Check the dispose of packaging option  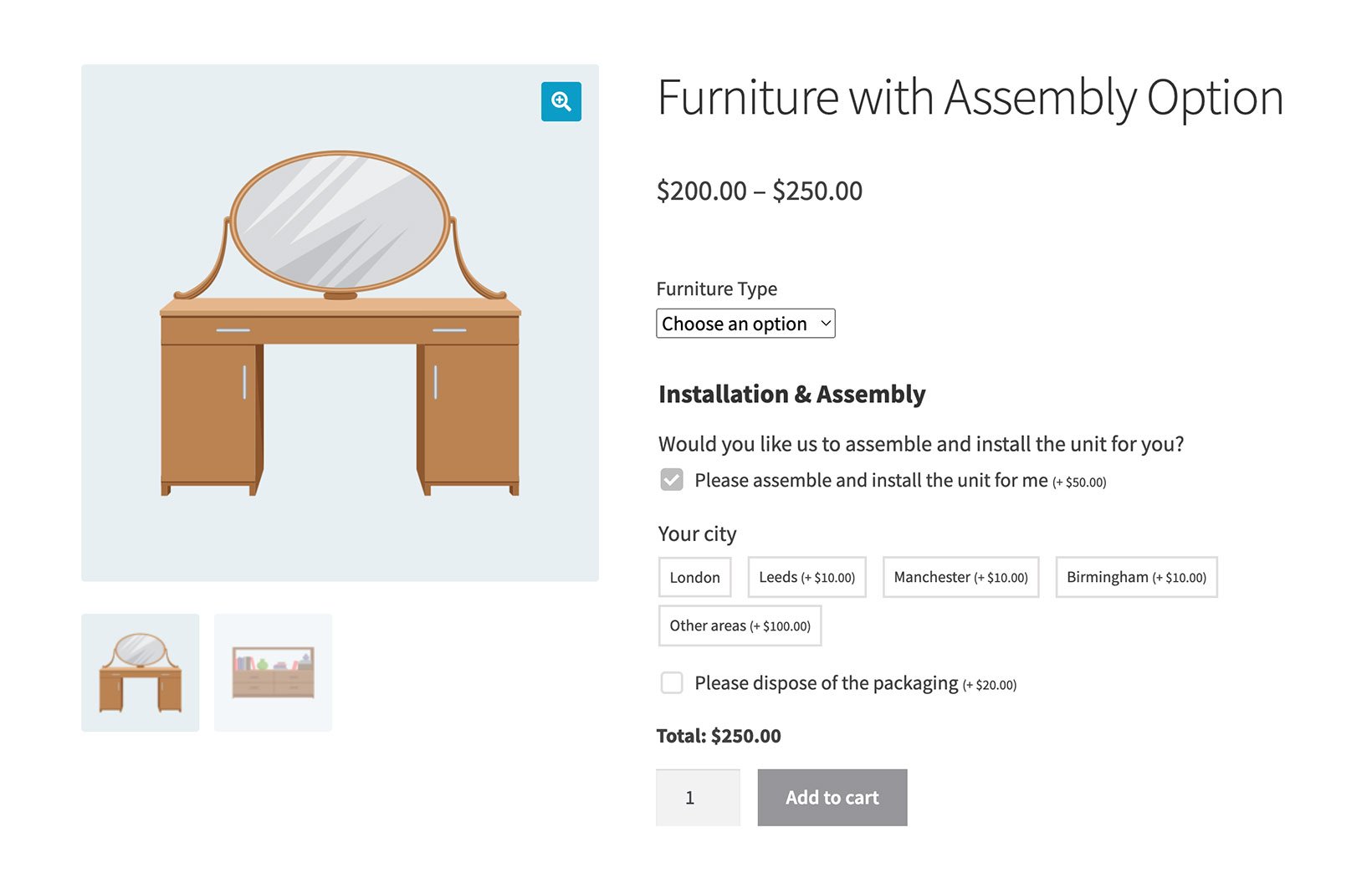click(672, 683)
